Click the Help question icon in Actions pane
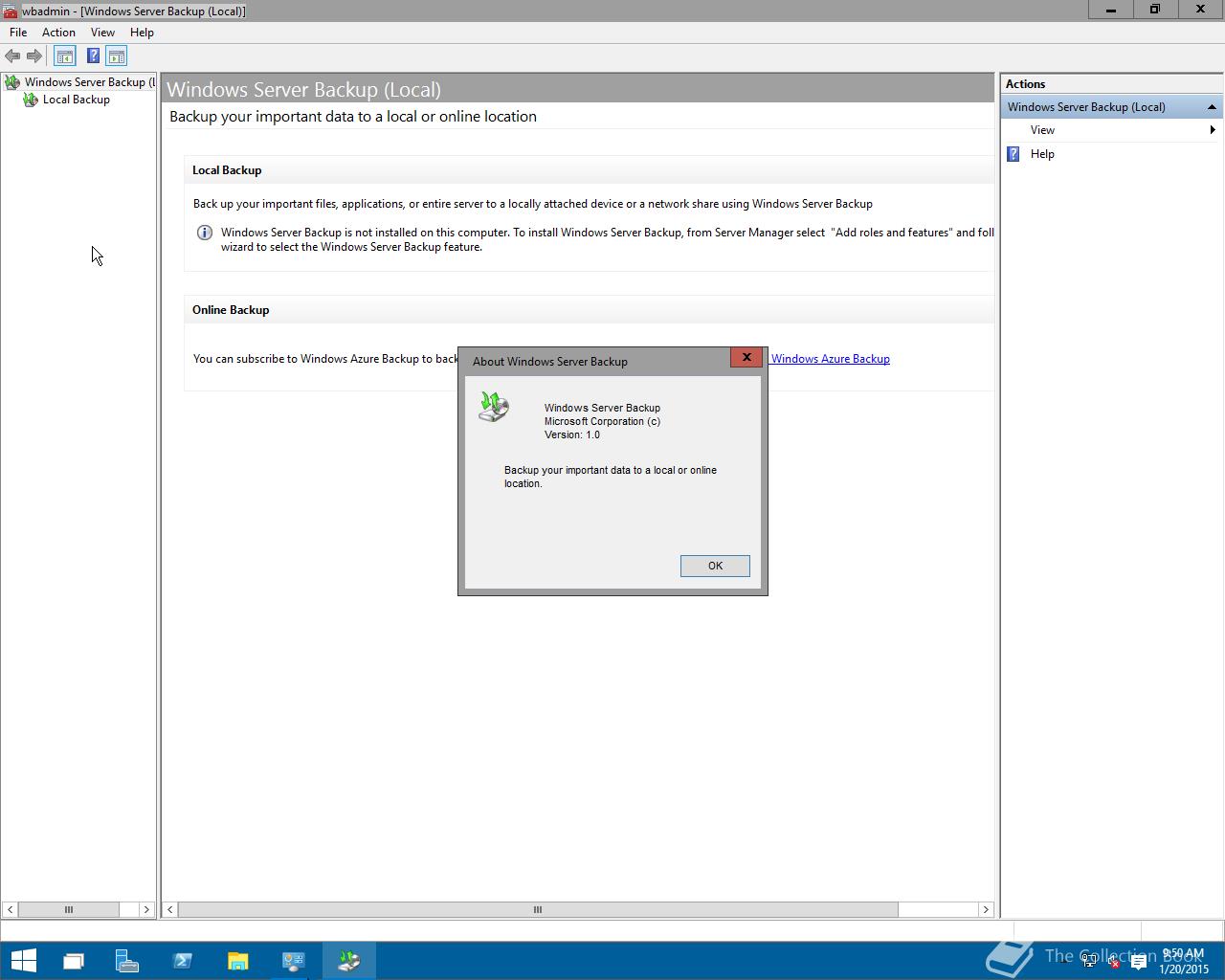 coord(1013,154)
